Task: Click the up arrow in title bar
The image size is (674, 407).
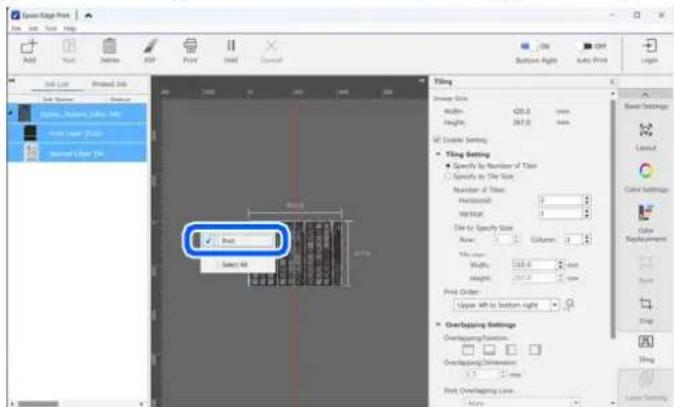Action: 88,15
